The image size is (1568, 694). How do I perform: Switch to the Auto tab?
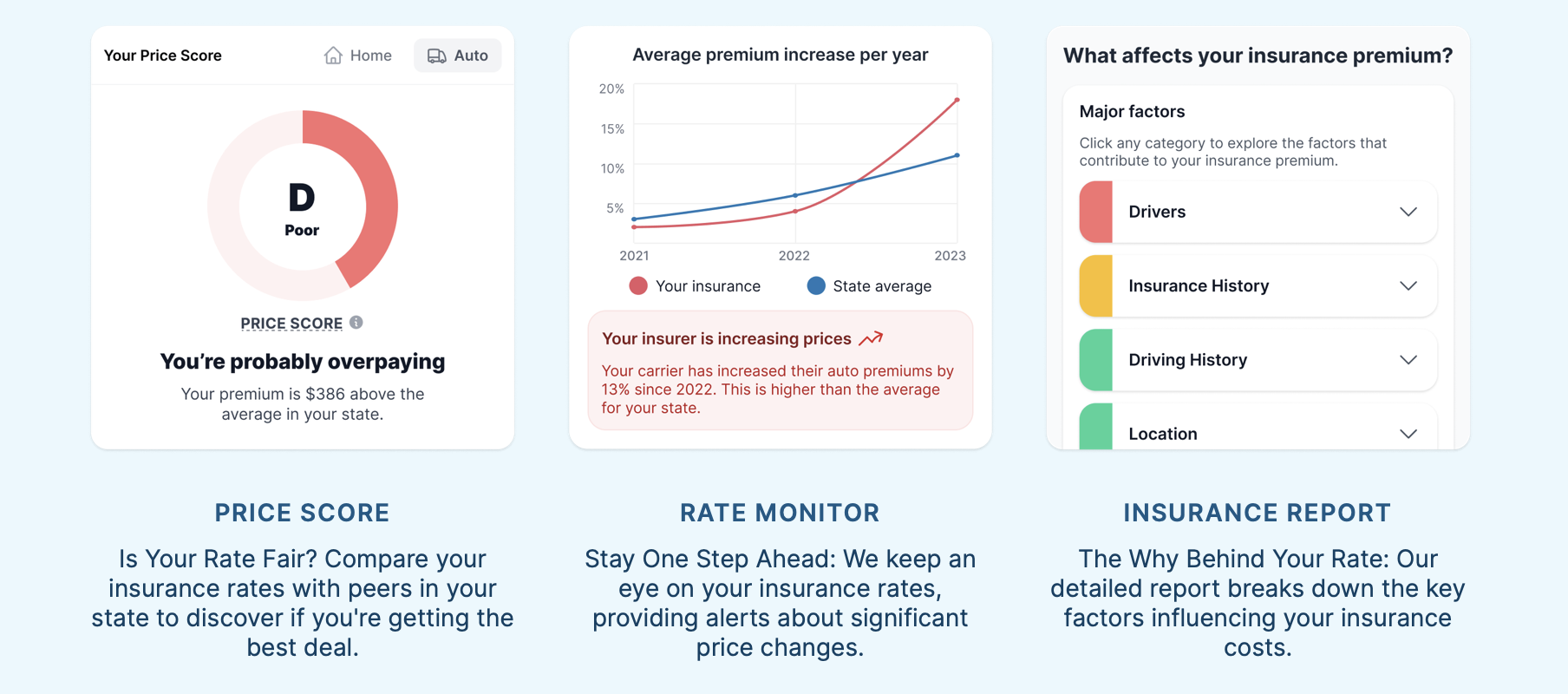pyautogui.click(x=458, y=56)
